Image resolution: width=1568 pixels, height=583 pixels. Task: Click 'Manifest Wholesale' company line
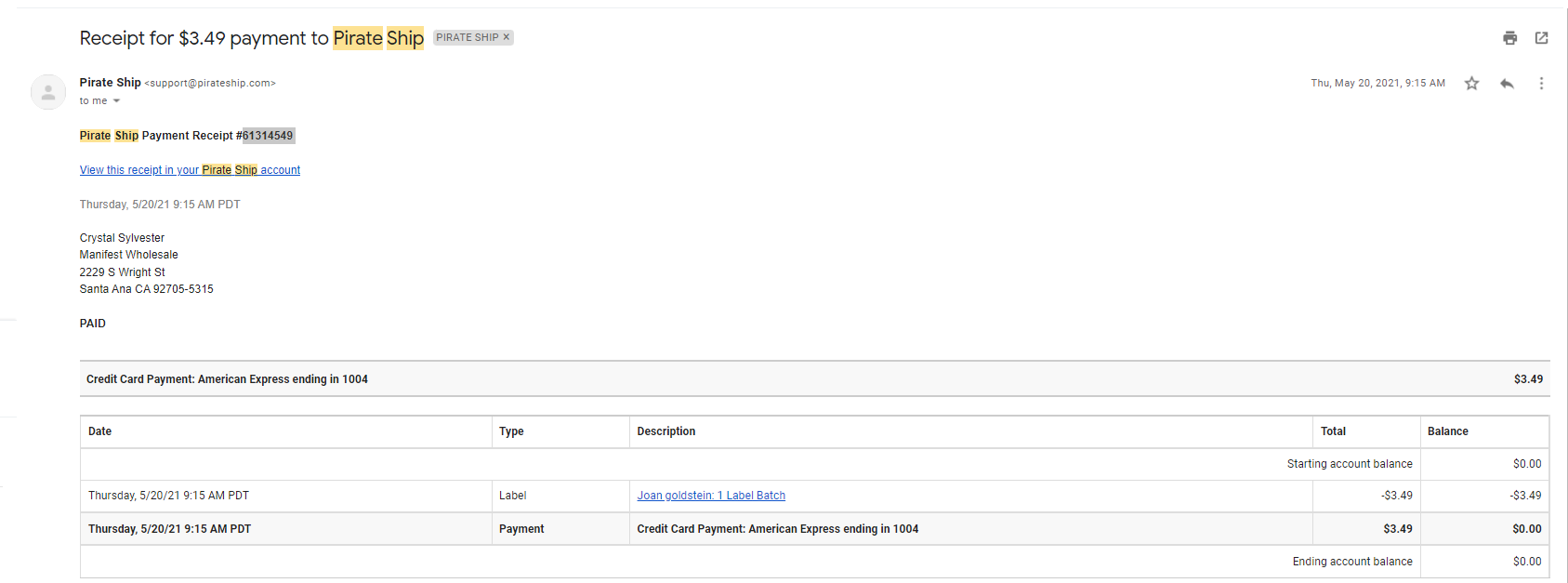[x=129, y=255]
